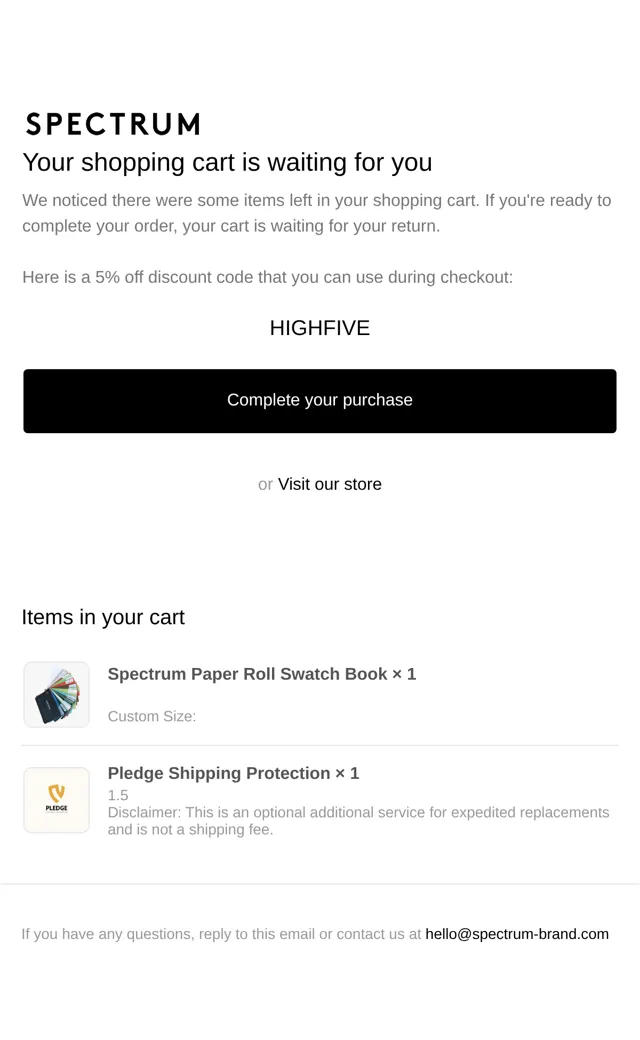Click the Pledge disclaimer text
Screen dimensions: 640x1040
pyautogui.click(x=358, y=821)
